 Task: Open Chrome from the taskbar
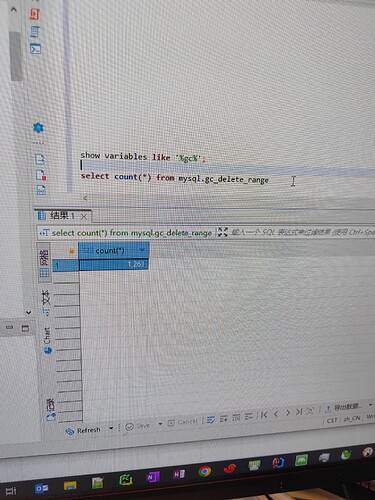205,471
